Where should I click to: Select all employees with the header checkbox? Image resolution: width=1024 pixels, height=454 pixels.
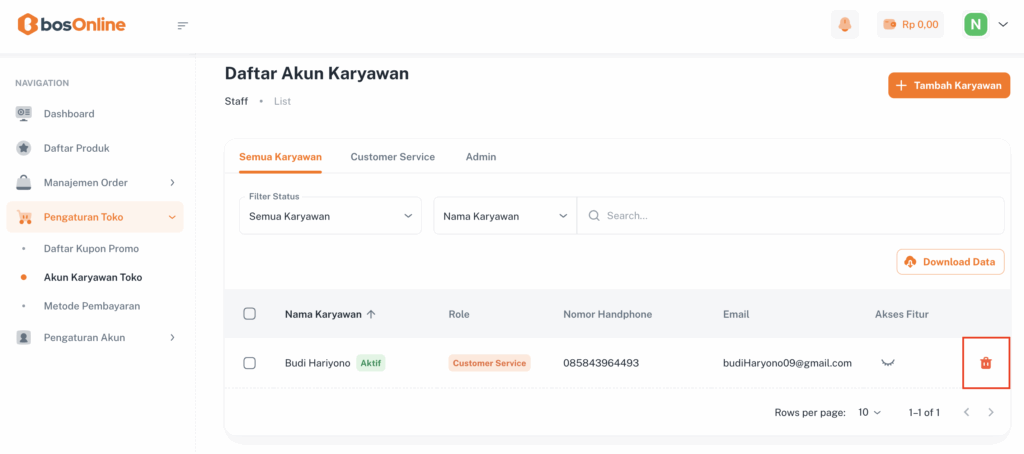pos(250,314)
